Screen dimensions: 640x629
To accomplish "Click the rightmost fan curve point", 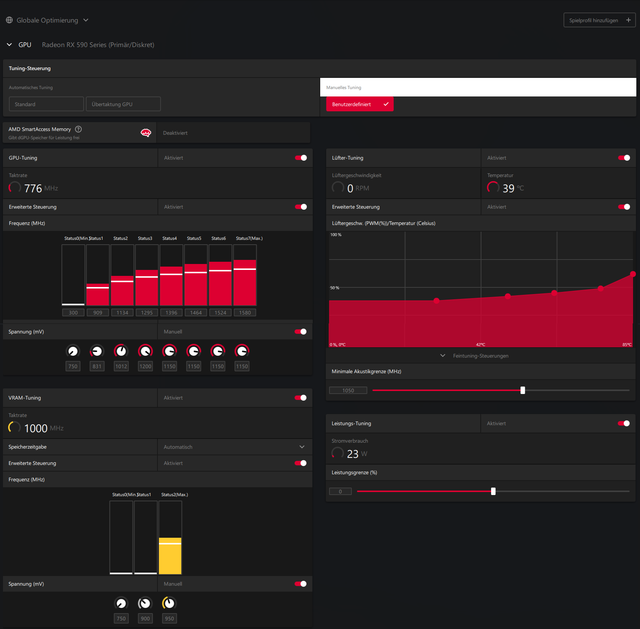I will point(633,274).
